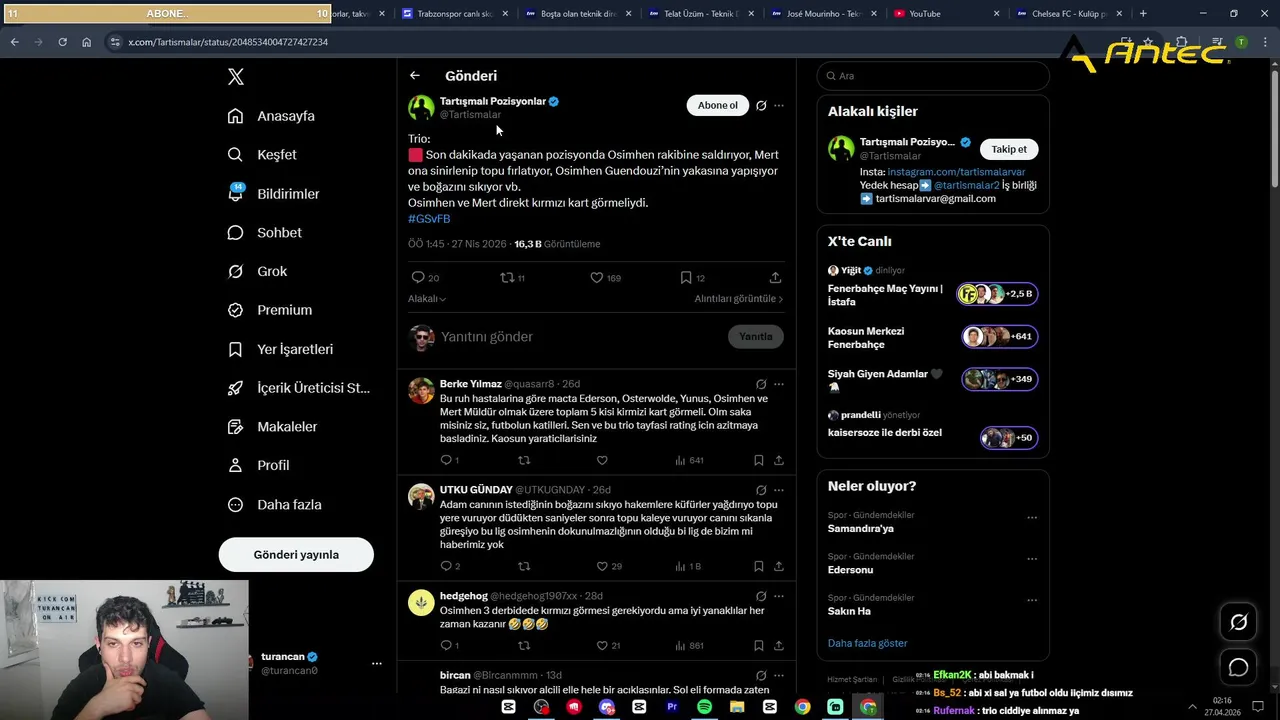This screenshot has width=1280, height=720.
Task: Open İçerik Üreticisi Stüdyosu
Action: pyautogui.click(x=298, y=388)
